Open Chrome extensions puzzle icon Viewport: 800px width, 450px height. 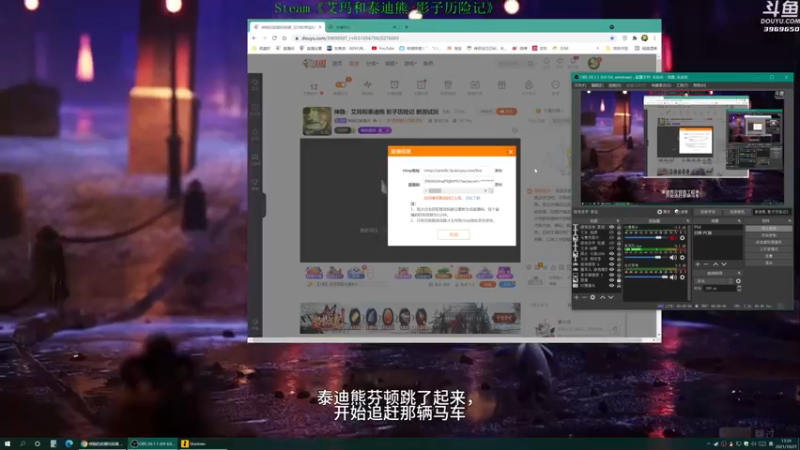point(634,38)
